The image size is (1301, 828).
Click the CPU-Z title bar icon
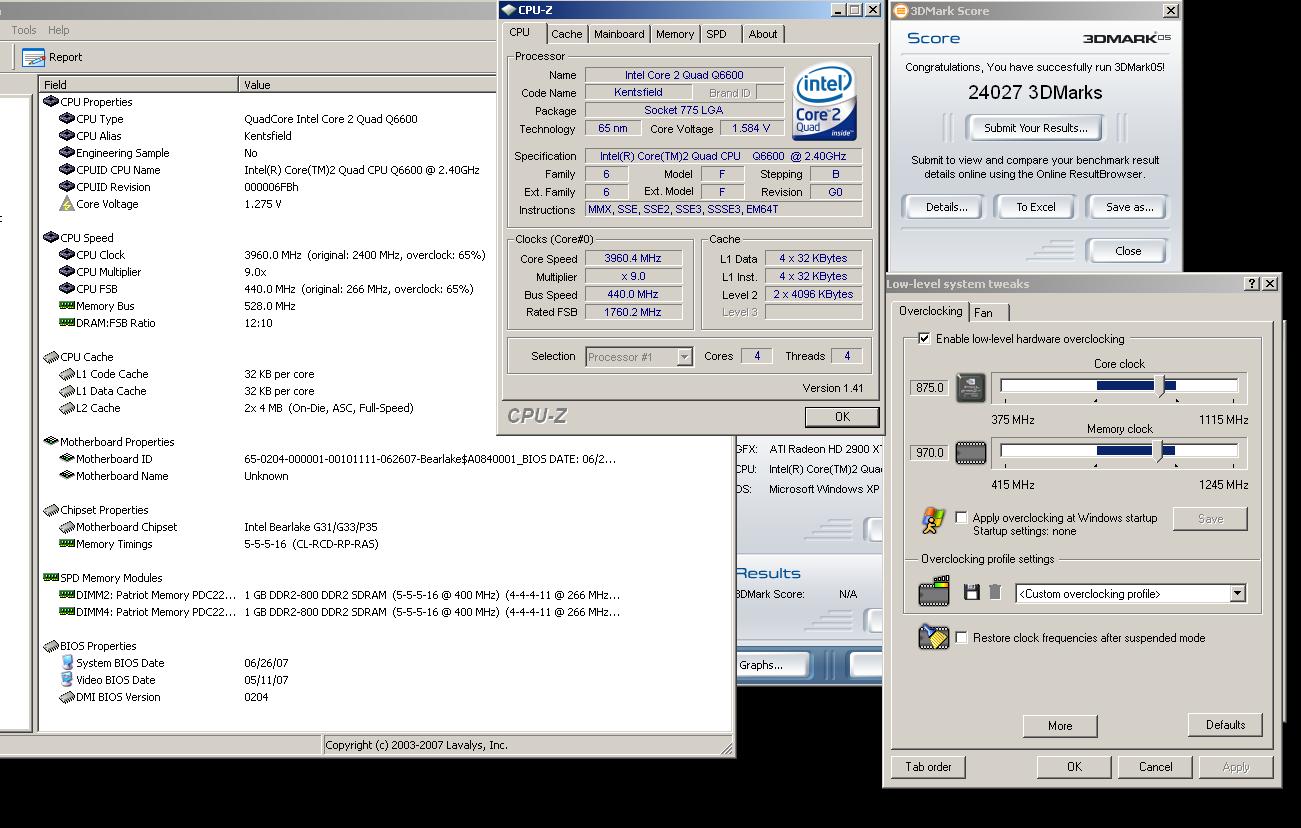[x=509, y=10]
